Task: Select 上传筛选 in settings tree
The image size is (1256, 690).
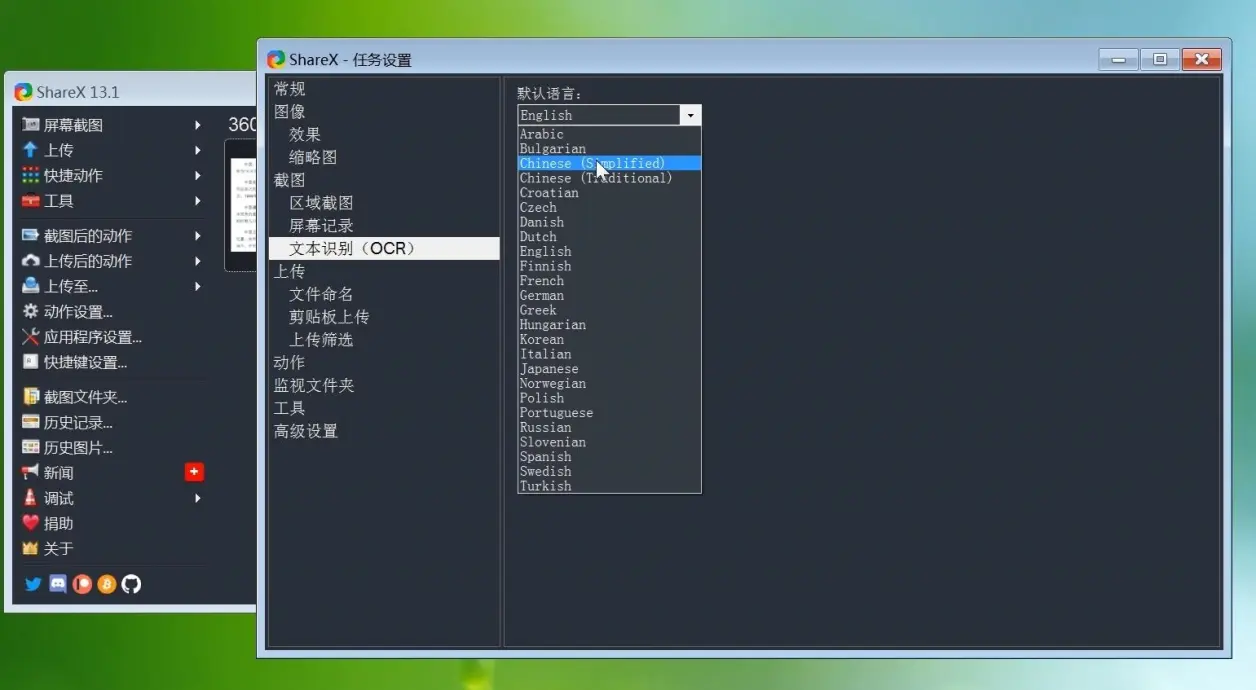Action: 321,340
